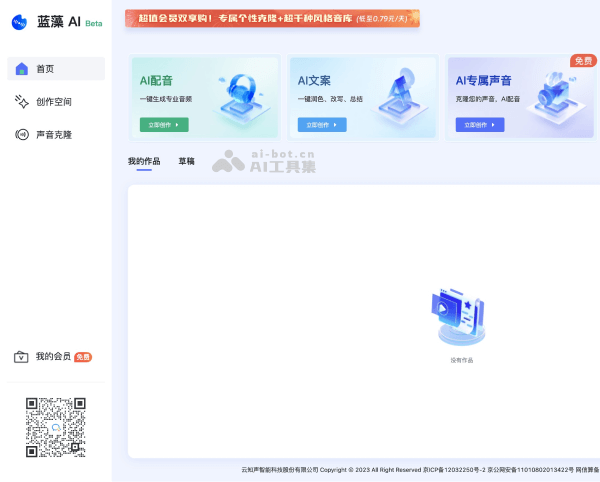Image resolution: width=600 pixels, height=482 pixels.
Task: Open the orange membership promotion banner
Action: pyautogui.click(x=272, y=18)
